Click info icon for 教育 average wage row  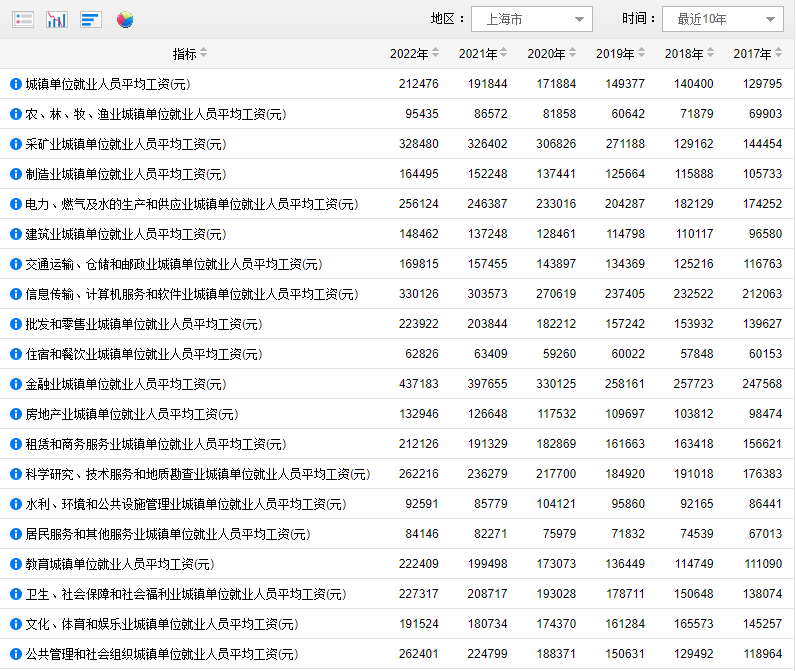(x=16, y=564)
